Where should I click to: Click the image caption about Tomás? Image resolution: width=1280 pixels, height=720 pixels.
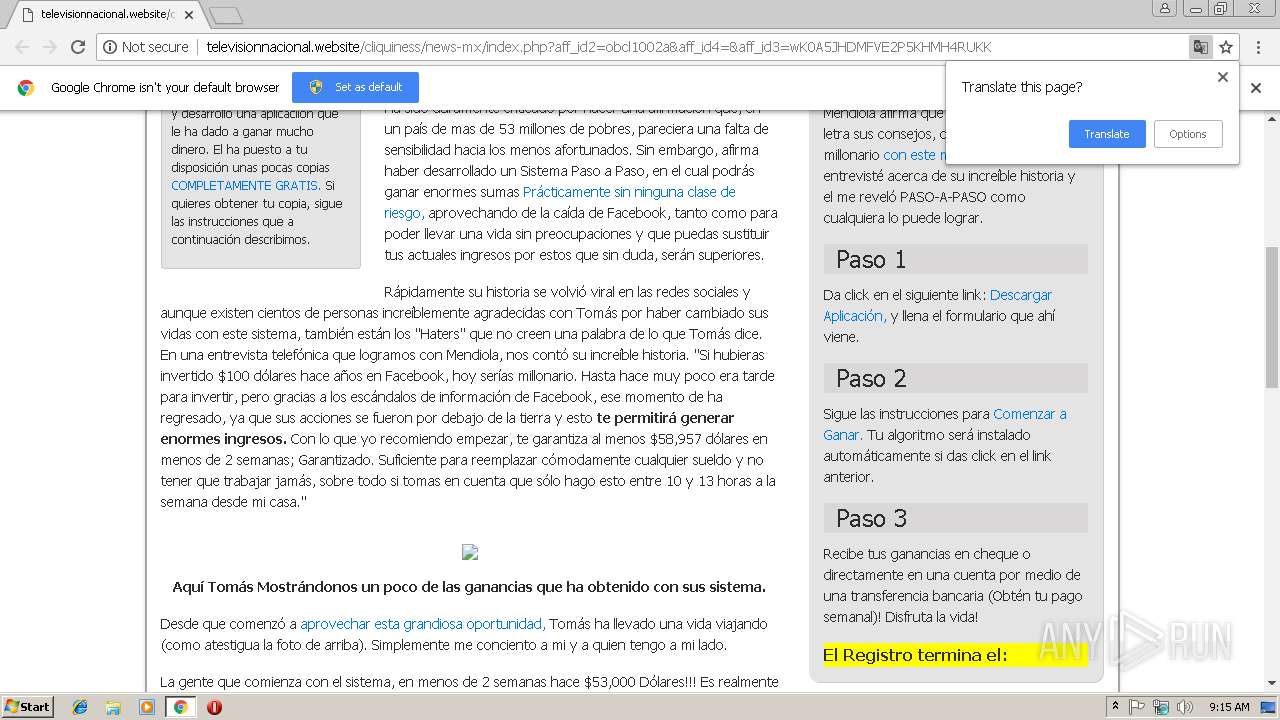[x=469, y=587]
